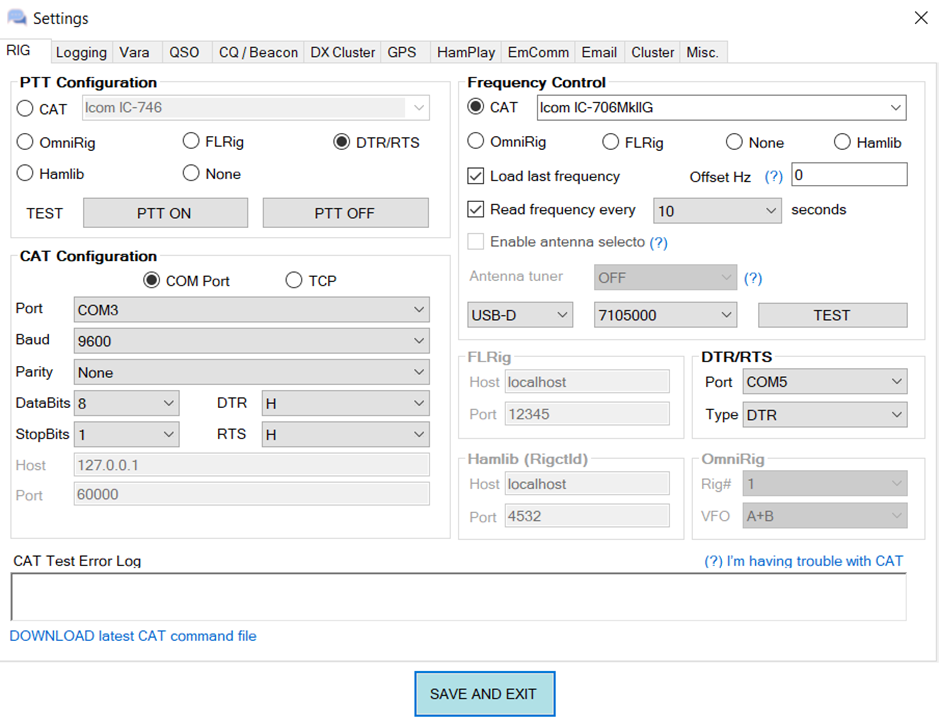Choose Hamlib radio under Frequency Control

[x=842, y=142]
